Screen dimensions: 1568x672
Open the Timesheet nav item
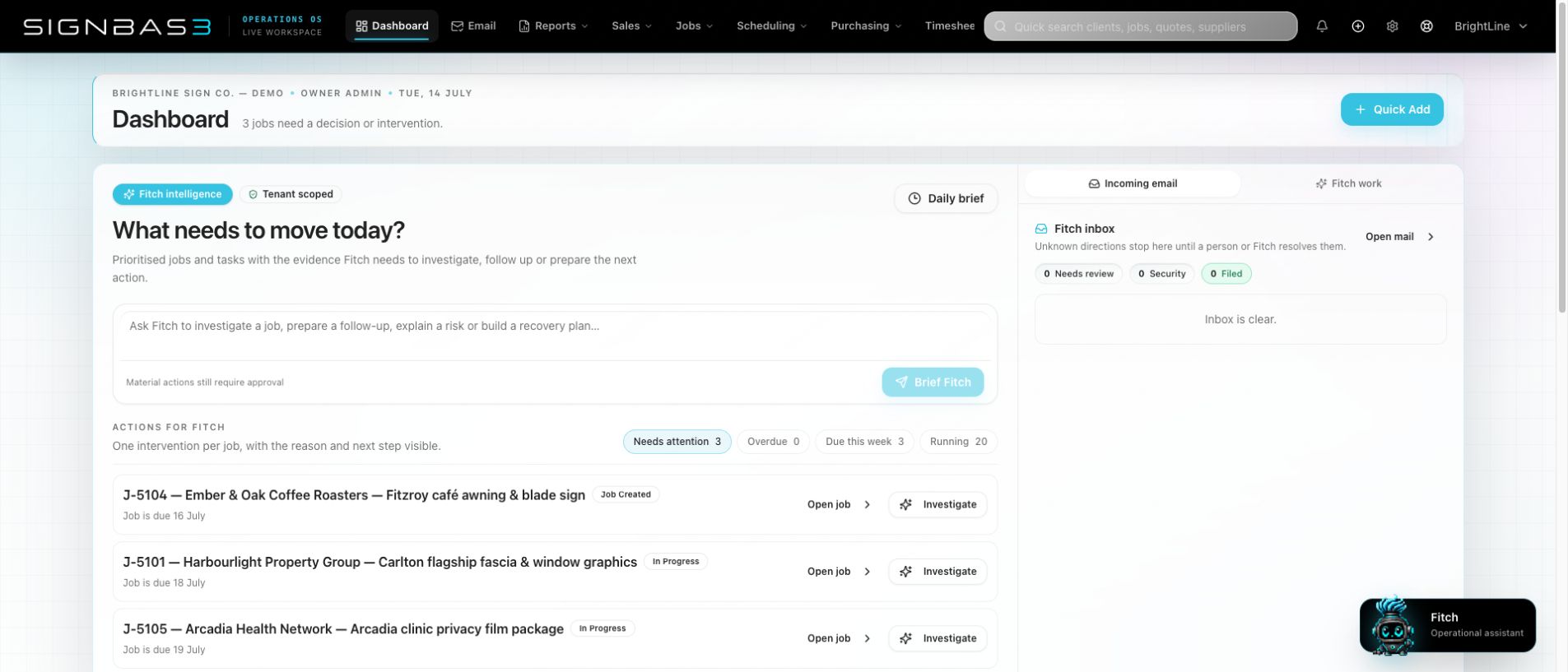pyautogui.click(x=949, y=26)
